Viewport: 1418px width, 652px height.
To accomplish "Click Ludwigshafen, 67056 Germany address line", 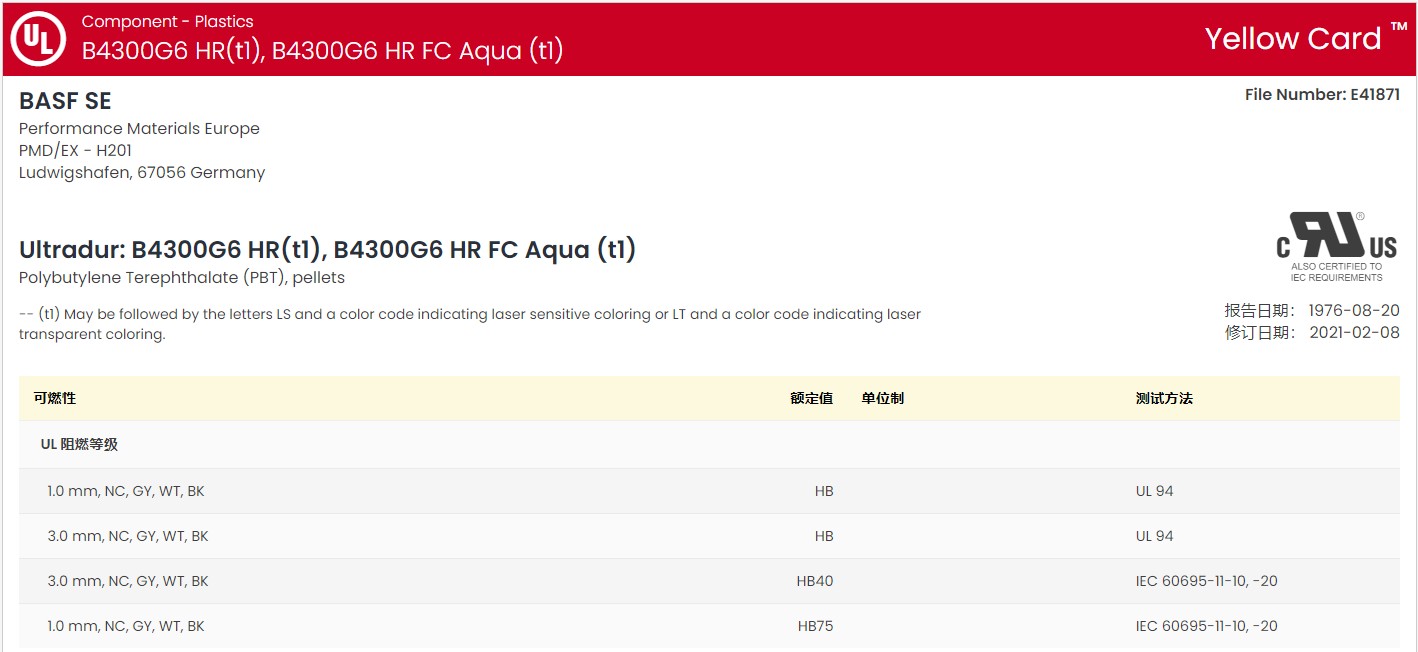I will [142, 173].
